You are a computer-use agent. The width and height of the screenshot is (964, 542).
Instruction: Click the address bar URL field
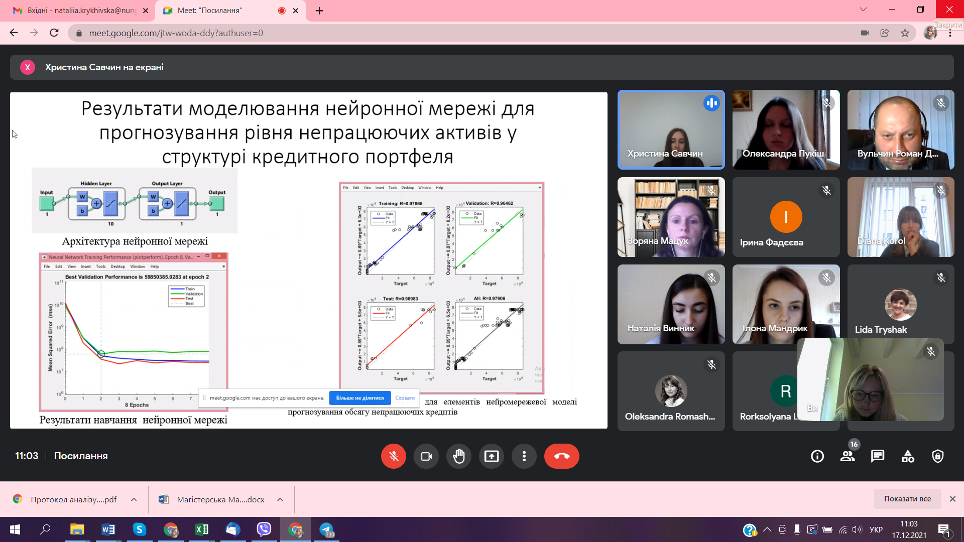(400, 32)
